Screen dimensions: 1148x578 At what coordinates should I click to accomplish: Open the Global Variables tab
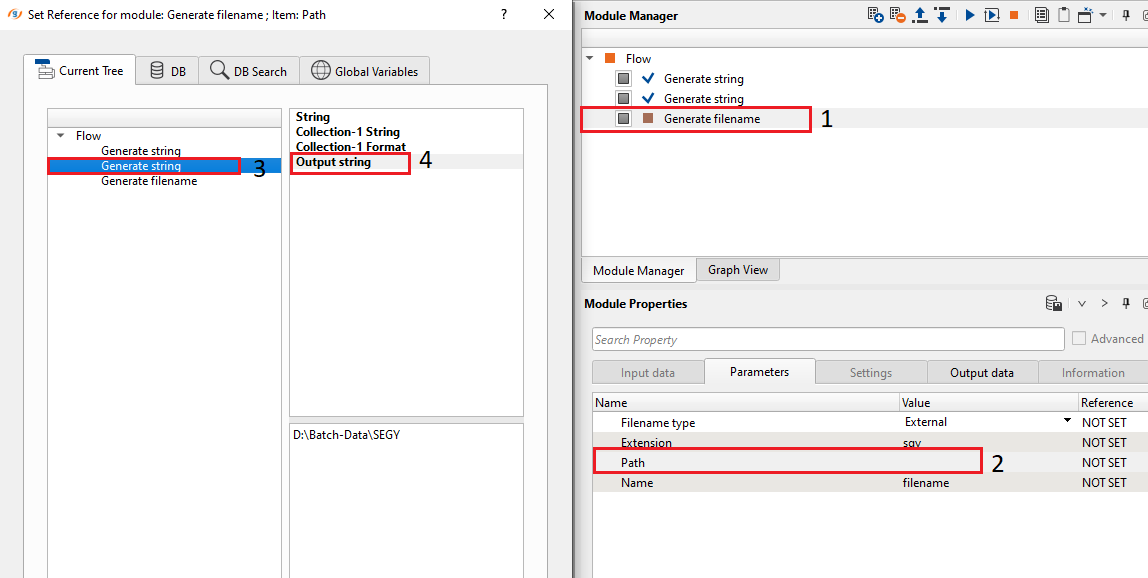[x=366, y=71]
